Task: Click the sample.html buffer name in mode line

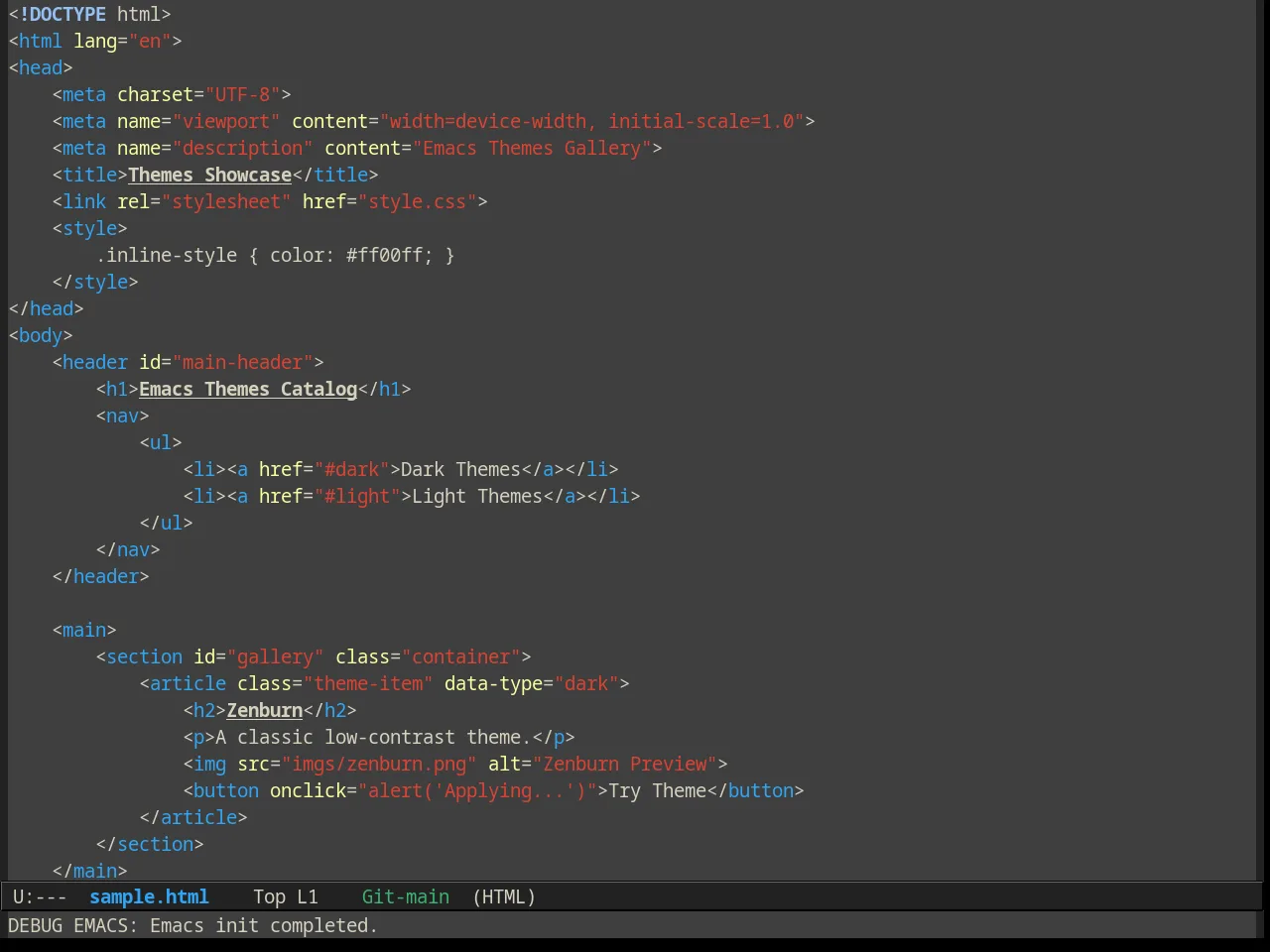Action: (x=149, y=896)
